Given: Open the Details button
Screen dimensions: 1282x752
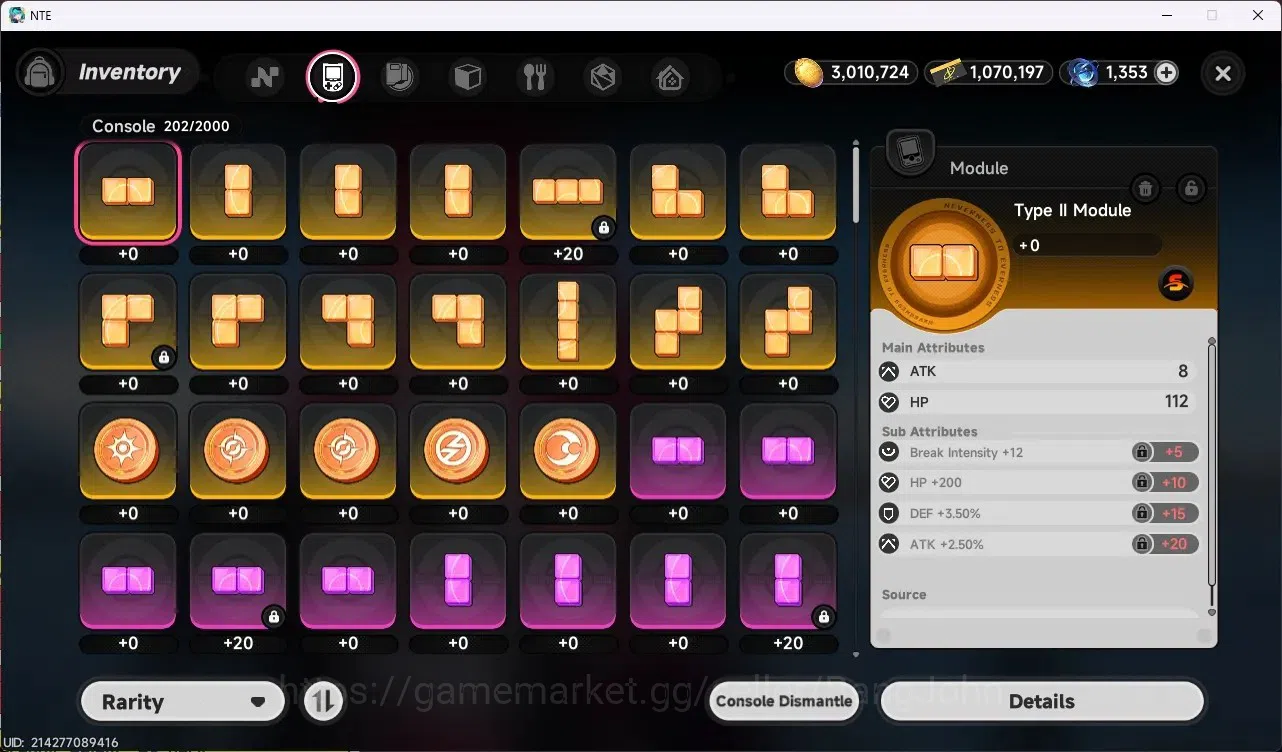Looking at the screenshot, I should pos(1041,702).
